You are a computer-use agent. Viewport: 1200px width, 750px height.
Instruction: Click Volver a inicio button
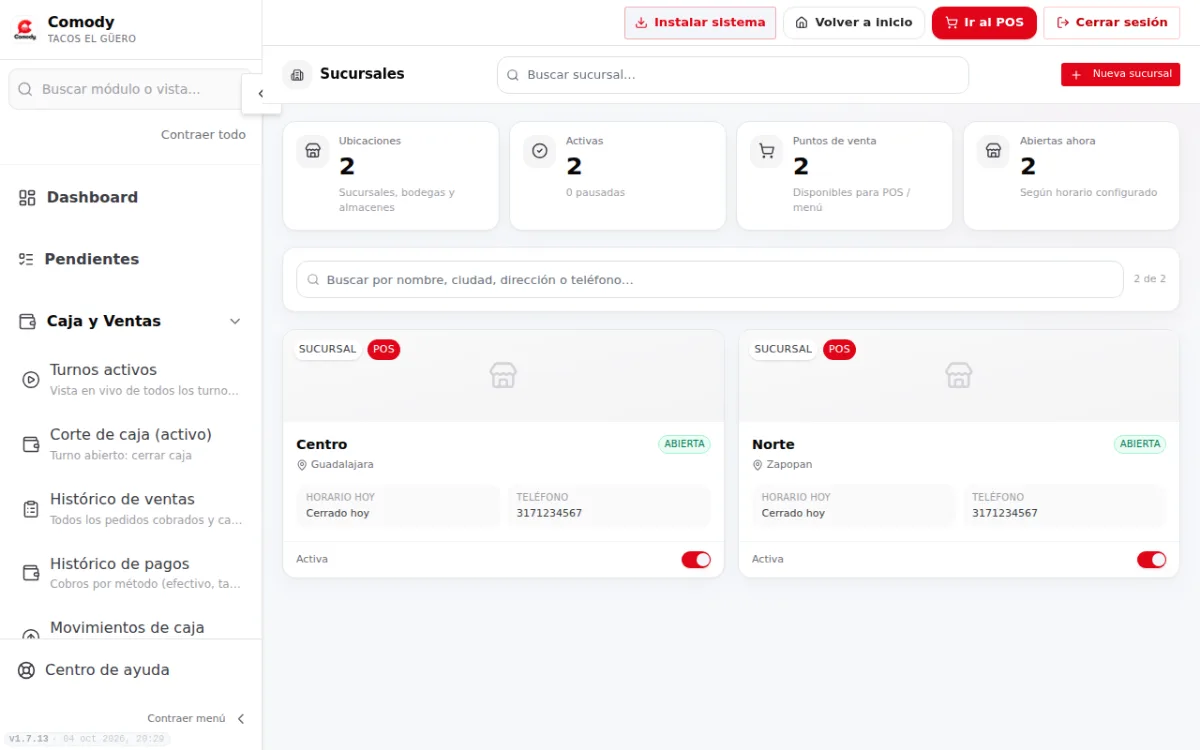click(854, 23)
